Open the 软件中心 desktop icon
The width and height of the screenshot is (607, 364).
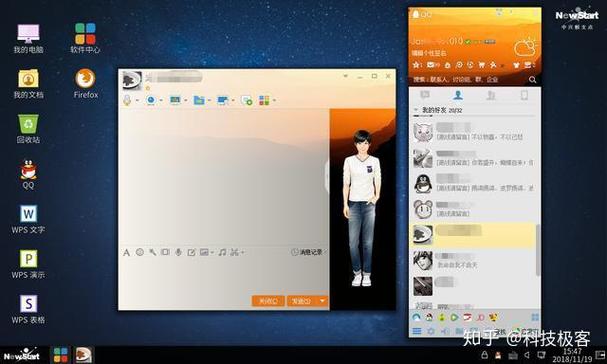[x=85, y=38]
